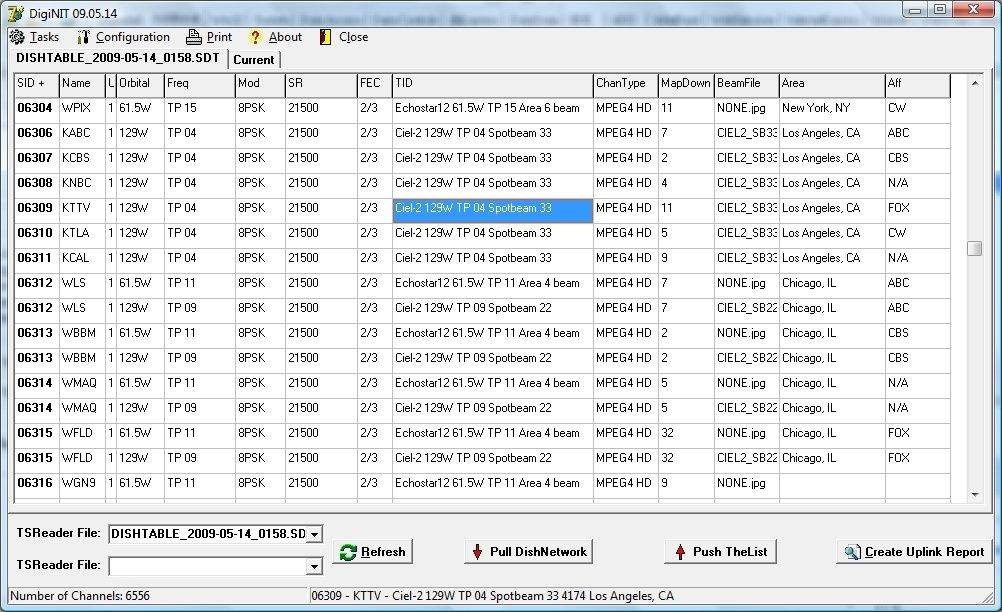
Task: Sort by the BeamFile column header
Action: click(746, 85)
